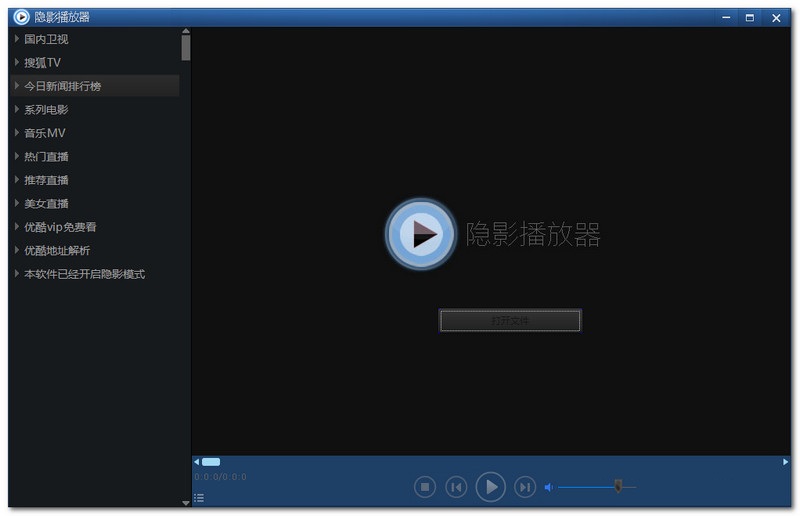Click the sidebar scrollbar up arrow

click(x=186, y=31)
